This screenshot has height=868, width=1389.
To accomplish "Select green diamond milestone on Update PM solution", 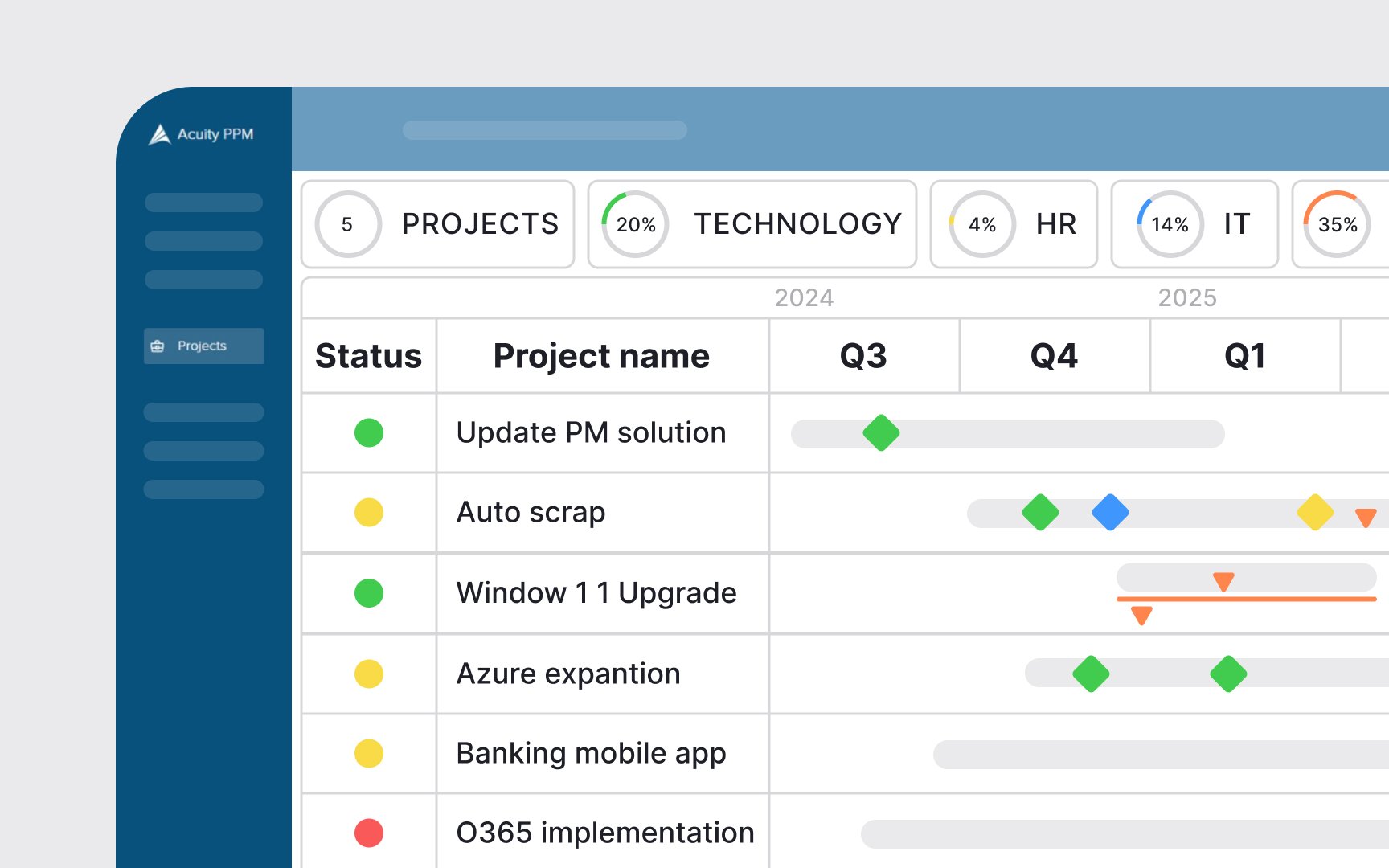I will click(x=881, y=433).
